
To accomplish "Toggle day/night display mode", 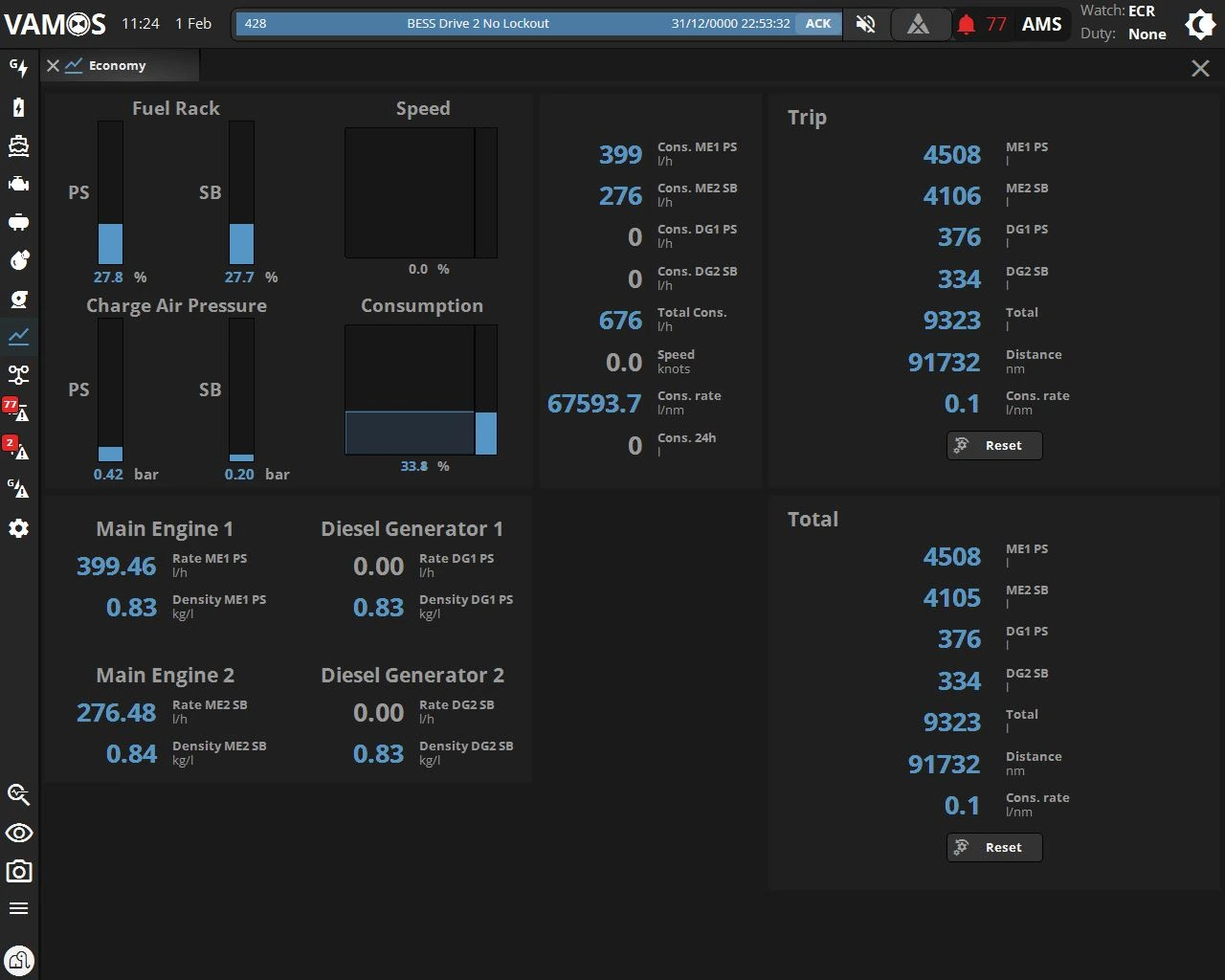I will point(1200,24).
